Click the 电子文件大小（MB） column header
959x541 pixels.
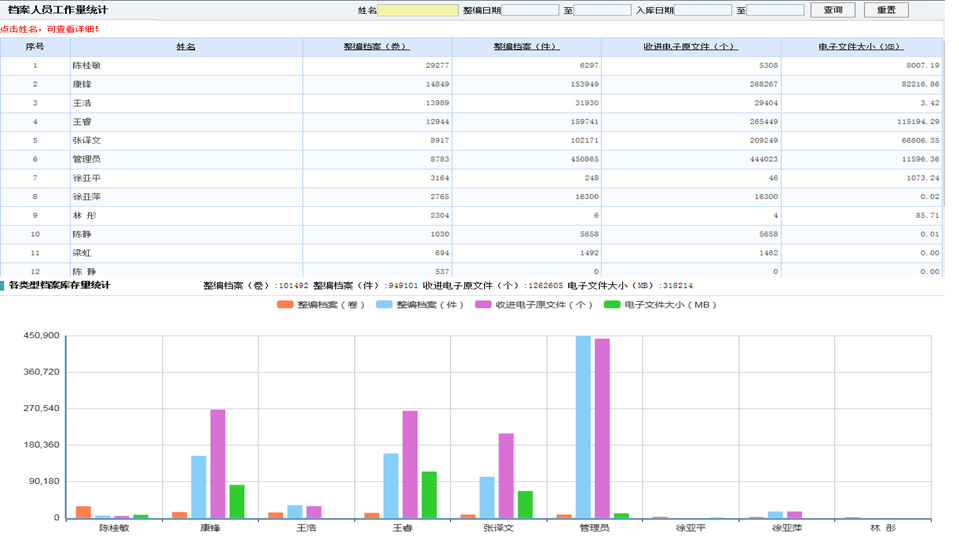(860, 47)
